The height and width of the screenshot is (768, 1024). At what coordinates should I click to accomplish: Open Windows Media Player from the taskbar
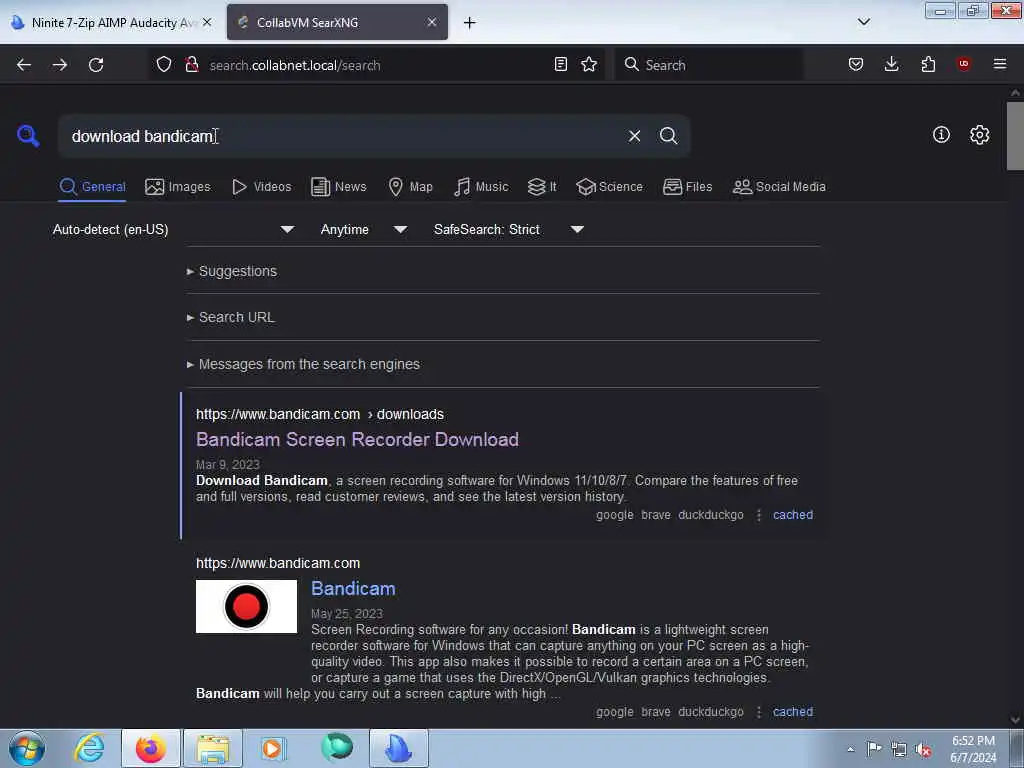272,748
